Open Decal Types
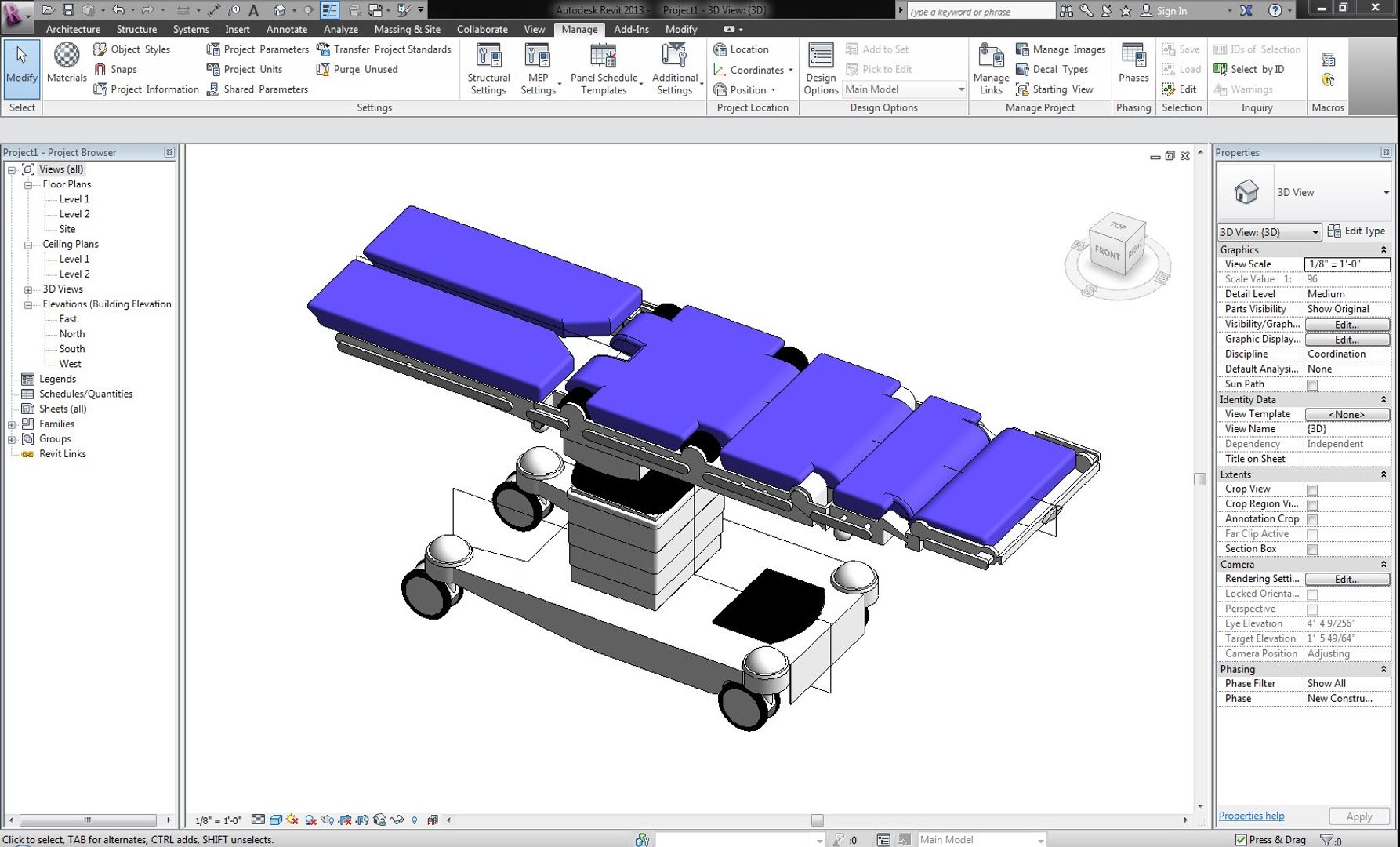This screenshot has width=1400, height=847. pyautogui.click(x=1052, y=69)
